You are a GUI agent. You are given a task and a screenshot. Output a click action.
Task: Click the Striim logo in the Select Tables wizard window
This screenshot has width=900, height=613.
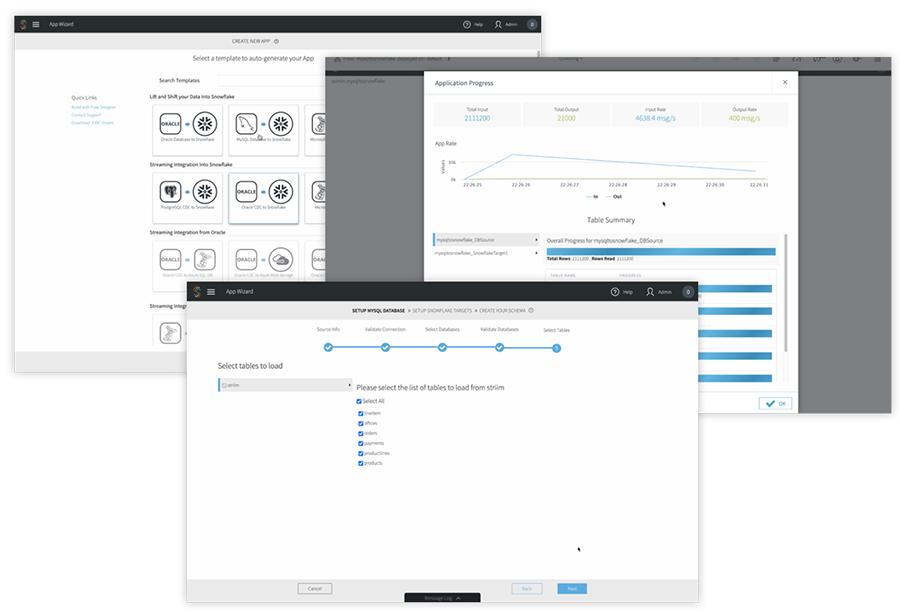click(x=197, y=292)
